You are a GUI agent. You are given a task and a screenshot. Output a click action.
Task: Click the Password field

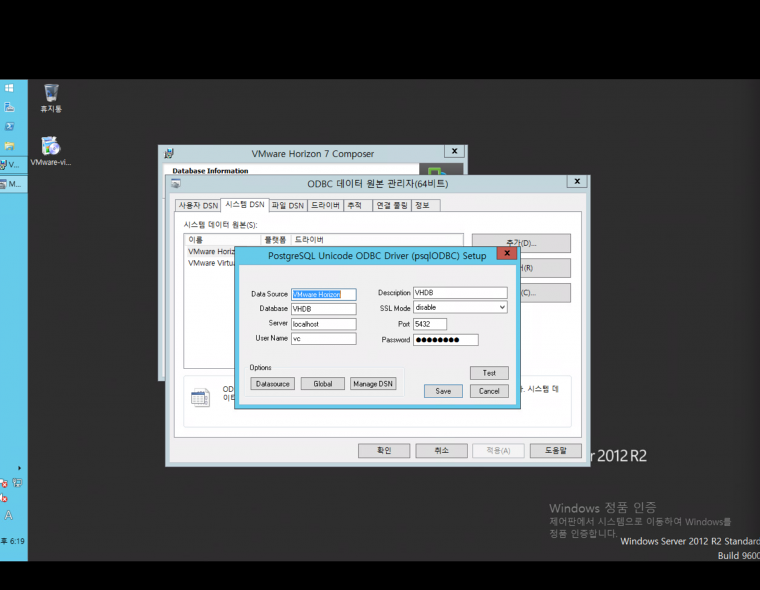pyautogui.click(x=445, y=340)
